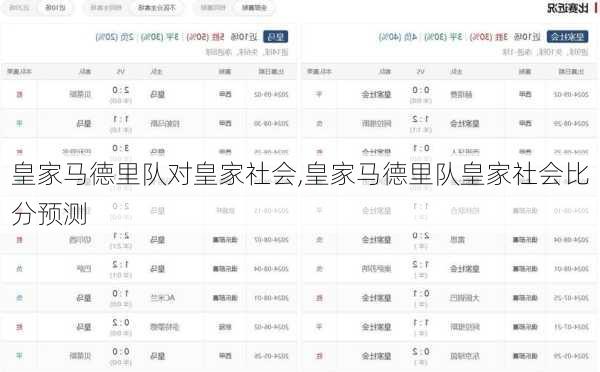Image resolution: width=600 pixels, height=372 pixels.
Task: Click the score in the 巴萨 row
Action: tap(121, 265)
